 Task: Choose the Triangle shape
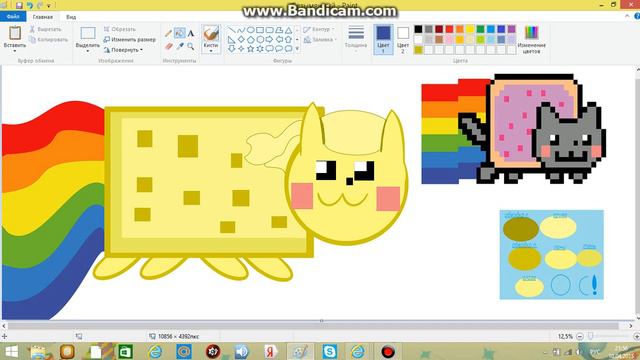coord(289,30)
